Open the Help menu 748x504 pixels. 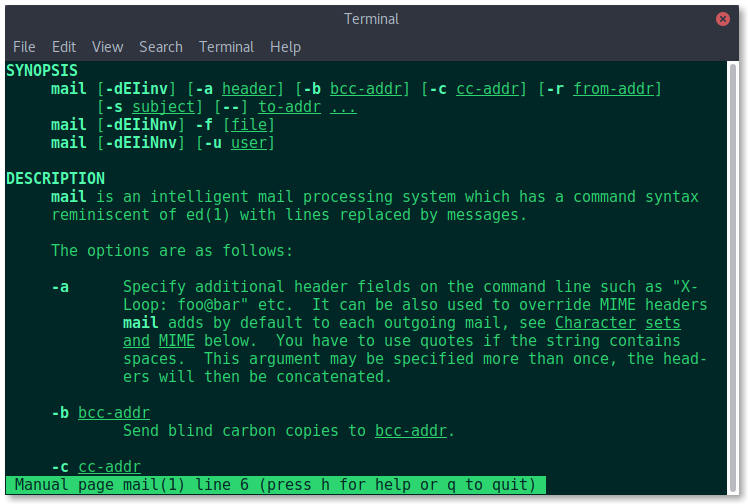point(285,47)
